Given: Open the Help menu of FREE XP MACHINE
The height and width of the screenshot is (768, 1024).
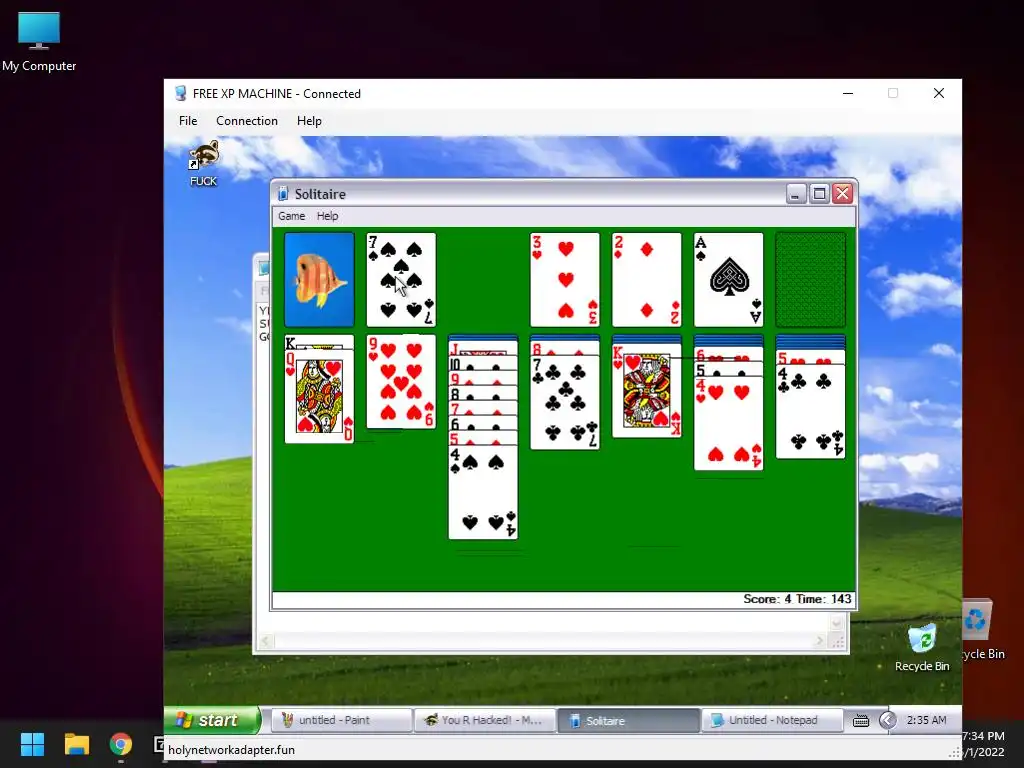Looking at the screenshot, I should [309, 121].
